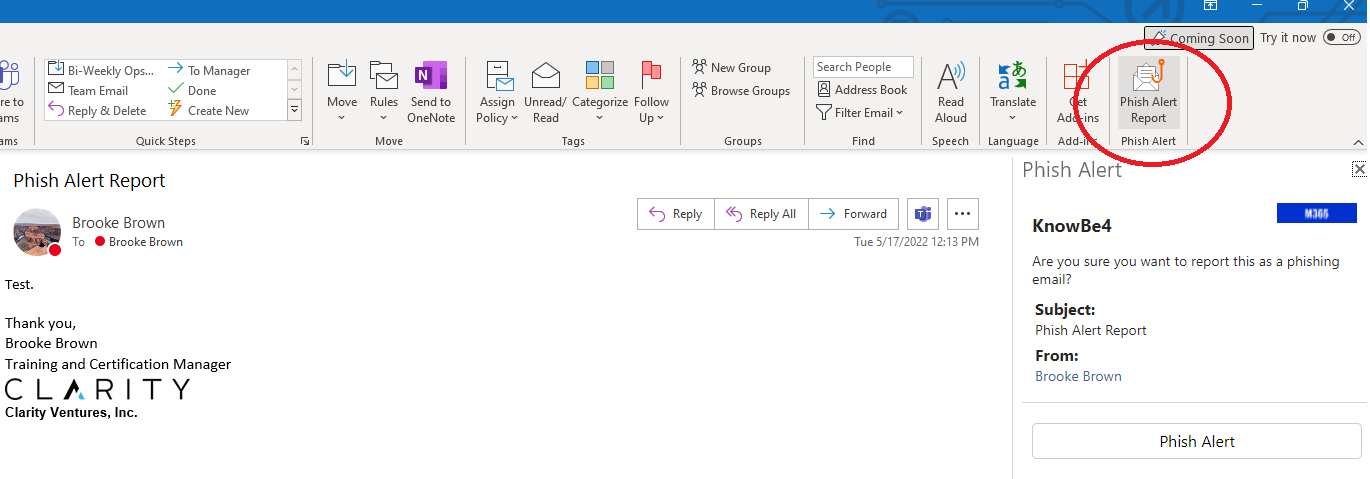Viewport: 1370px width, 479px height.
Task: Expand the Quick Steps gallery
Action: [295, 110]
